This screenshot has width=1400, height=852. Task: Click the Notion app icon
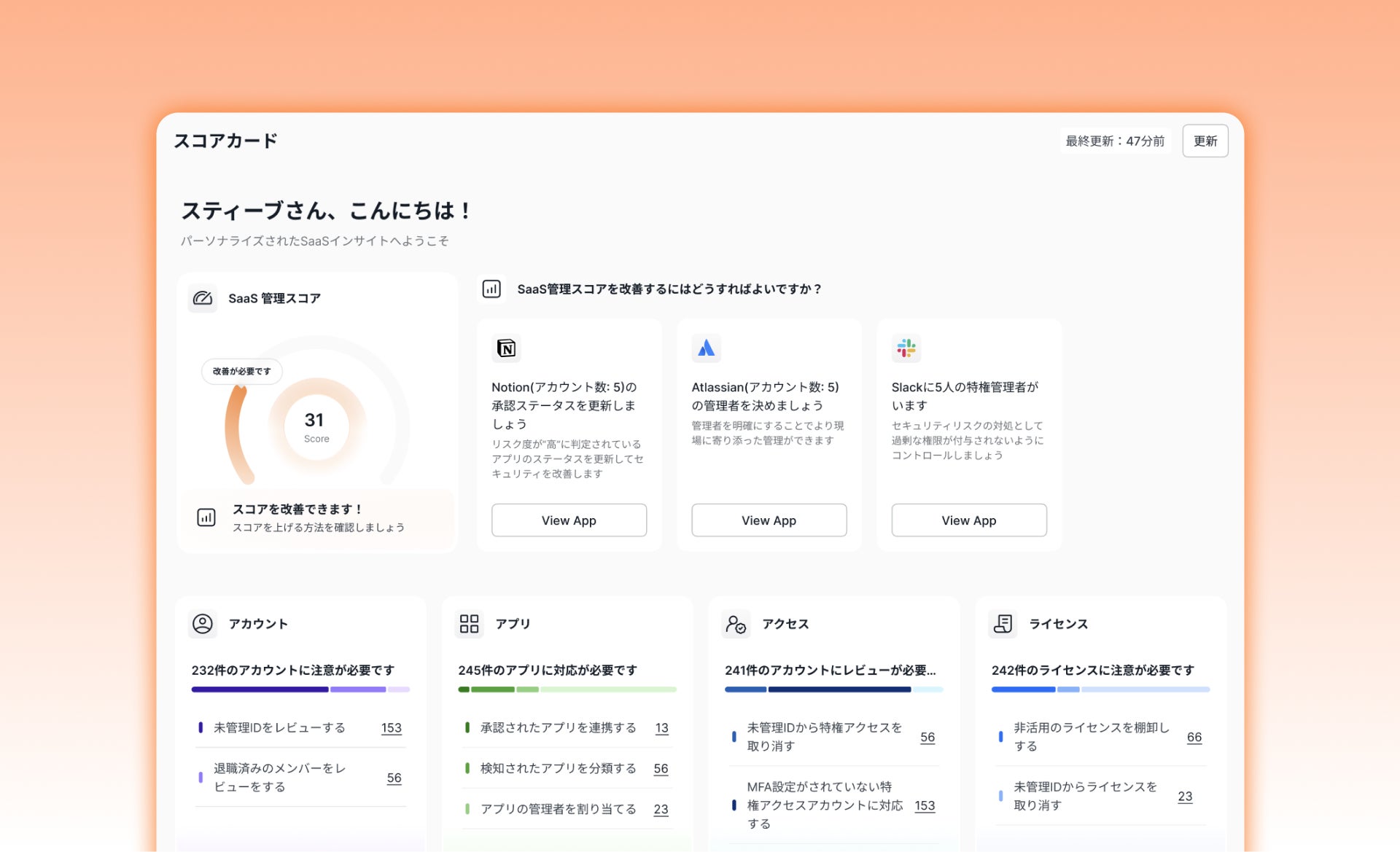coord(506,348)
